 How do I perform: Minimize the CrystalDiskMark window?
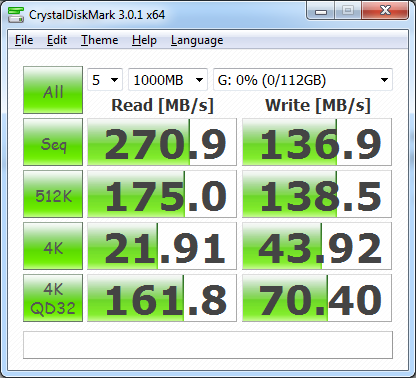click(321, 12)
